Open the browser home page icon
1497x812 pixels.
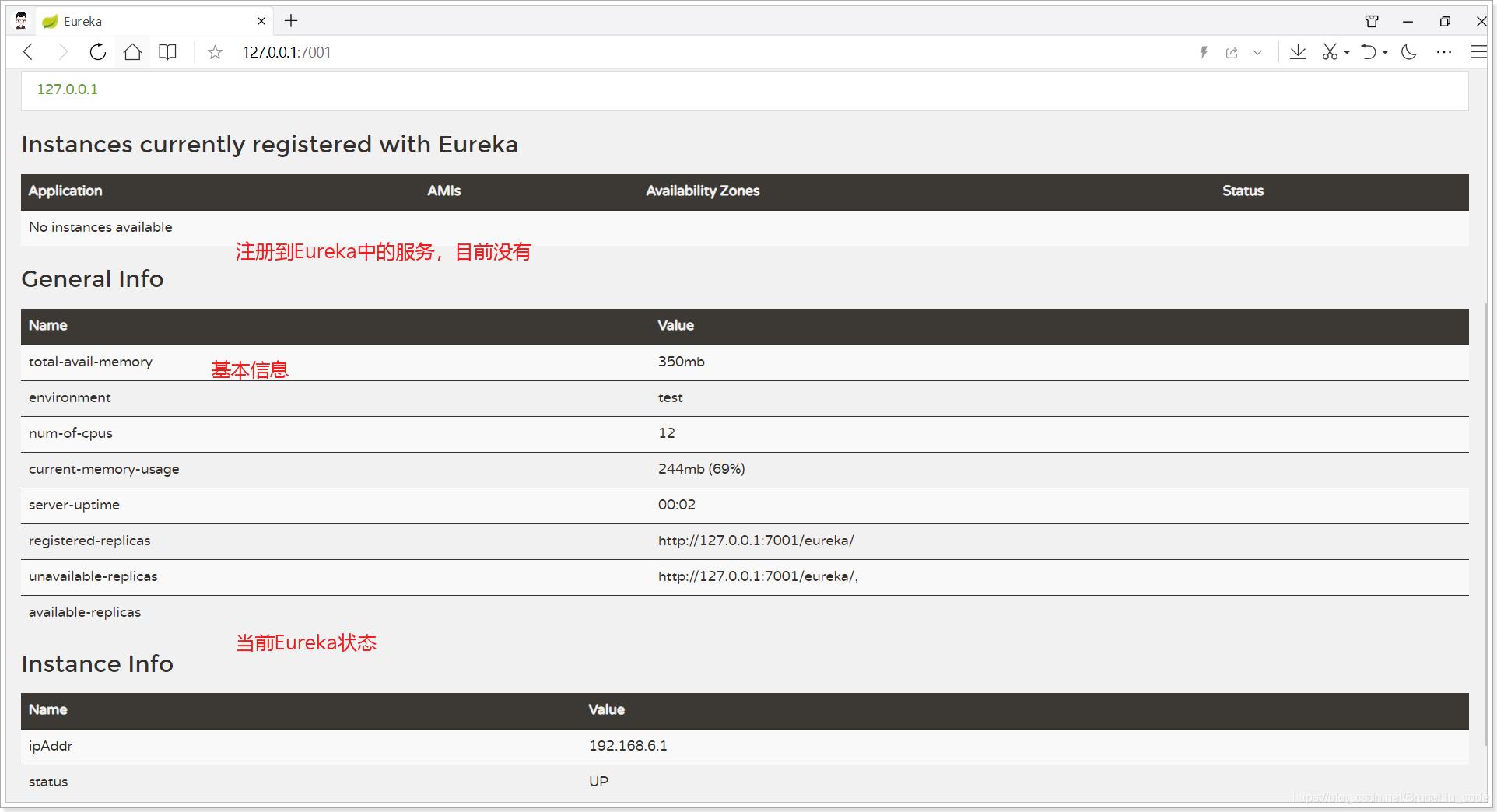(132, 52)
